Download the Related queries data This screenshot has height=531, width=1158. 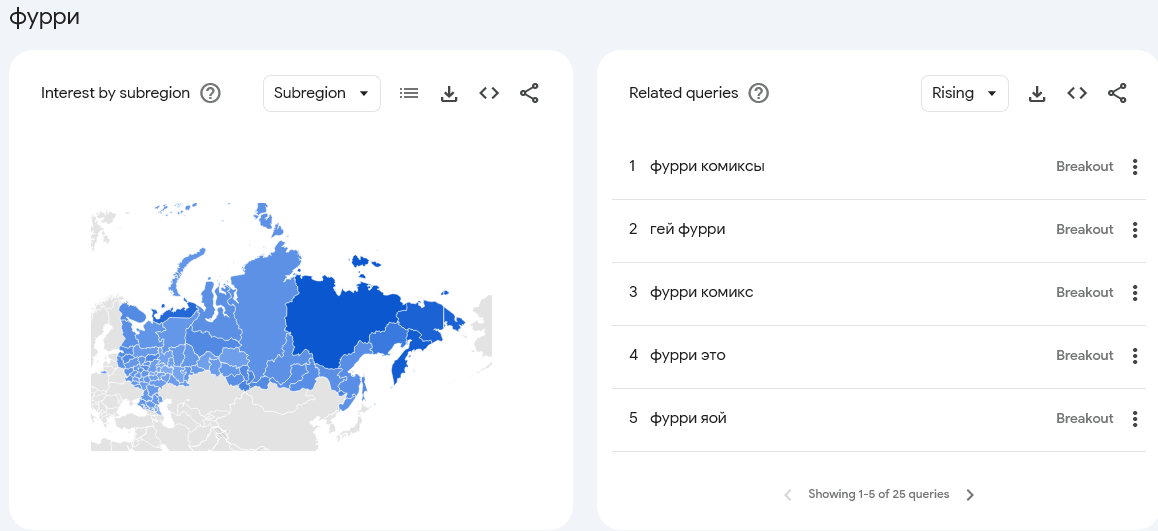[1037, 94]
